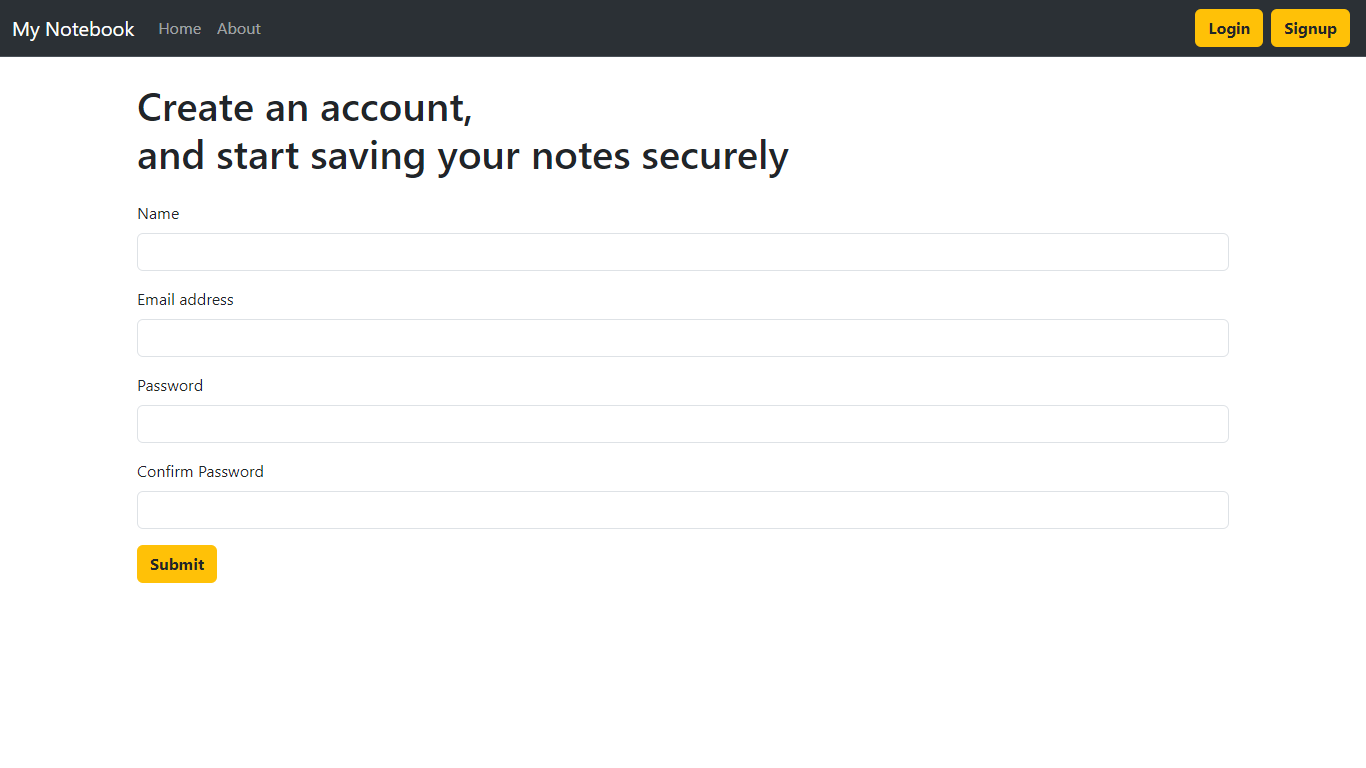Click the Signup button in navbar
1366x768 pixels.
(x=1310, y=28)
